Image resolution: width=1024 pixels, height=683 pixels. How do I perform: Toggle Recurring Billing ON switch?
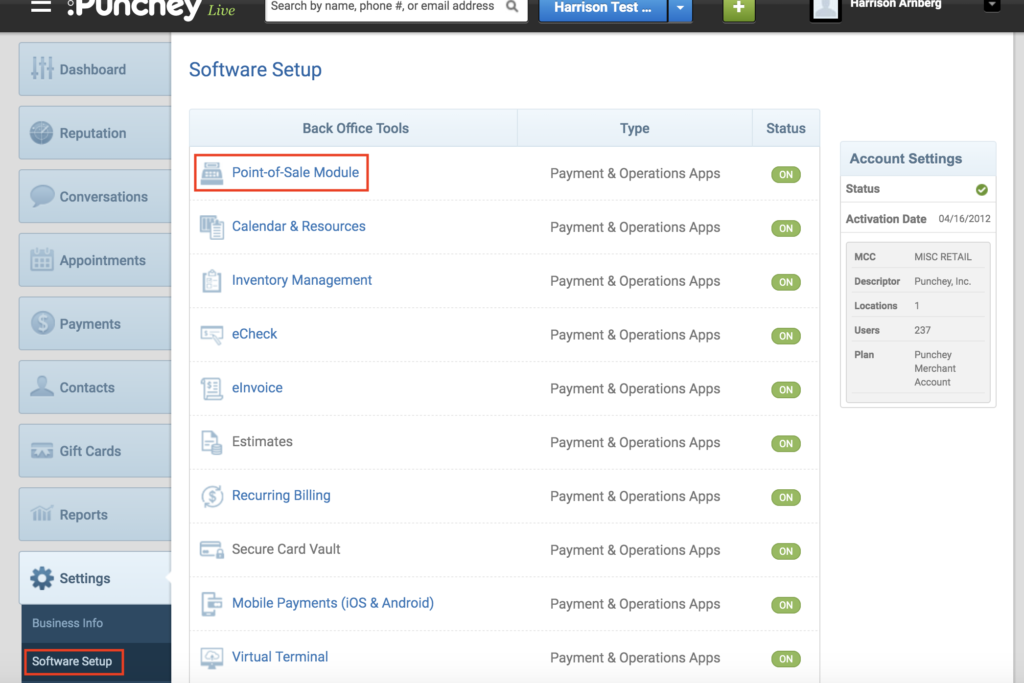coord(786,498)
